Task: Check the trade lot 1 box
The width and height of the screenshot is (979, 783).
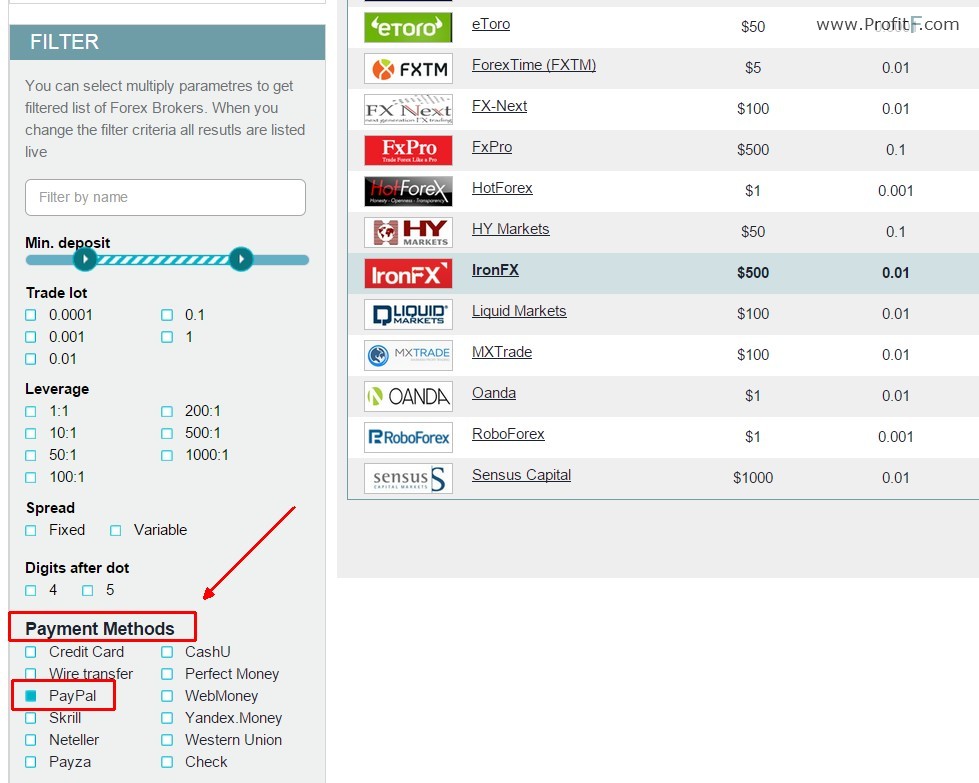Action: pos(167,337)
